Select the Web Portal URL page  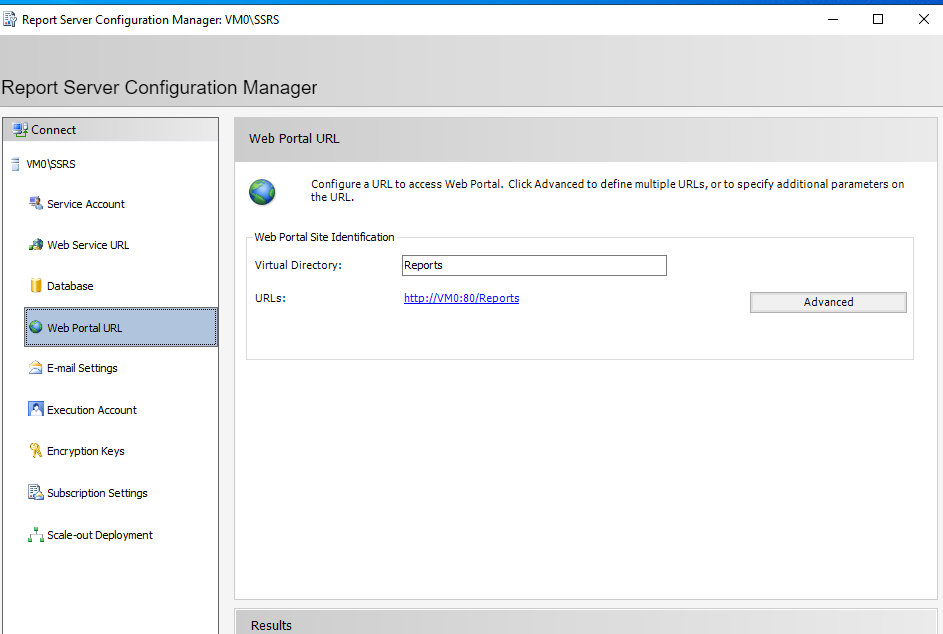(x=121, y=327)
